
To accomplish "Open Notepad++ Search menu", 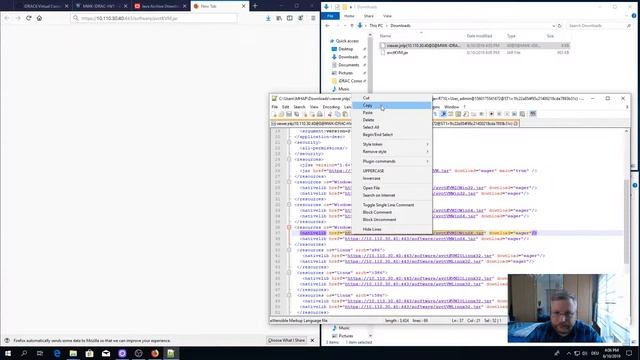I will [x=299, y=107].
